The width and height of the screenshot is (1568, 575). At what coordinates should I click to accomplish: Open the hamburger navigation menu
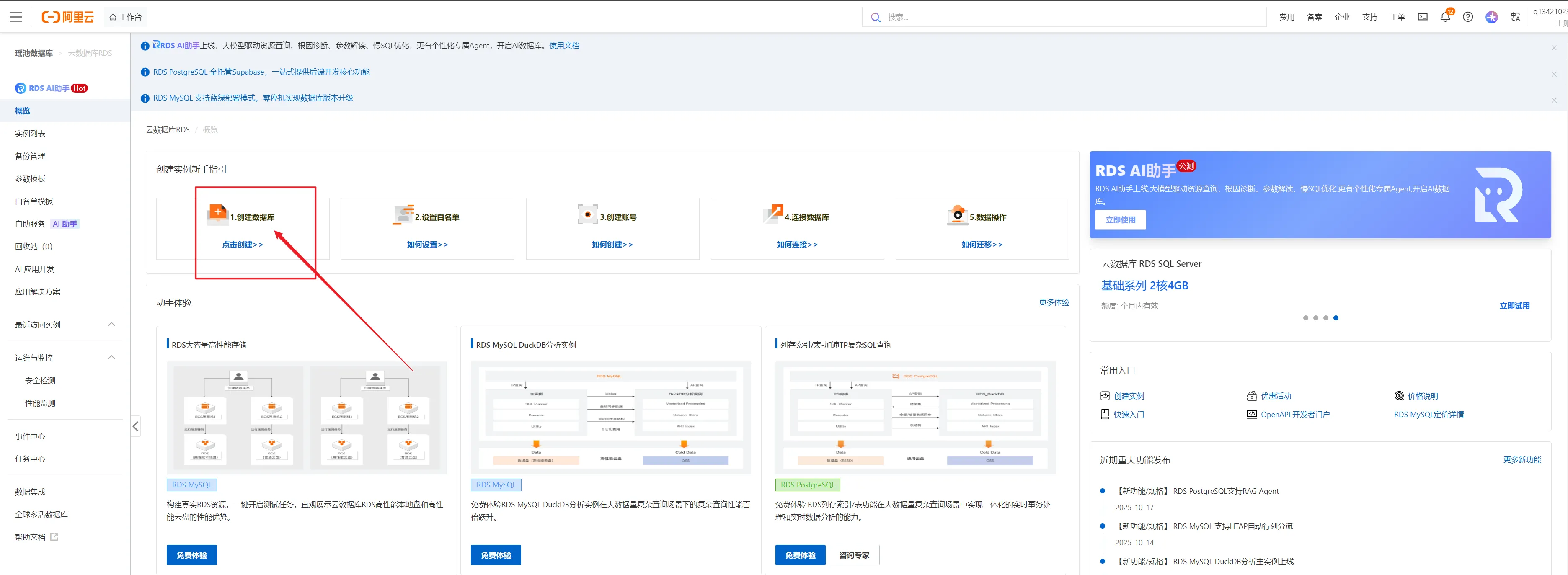[x=16, y=17]
